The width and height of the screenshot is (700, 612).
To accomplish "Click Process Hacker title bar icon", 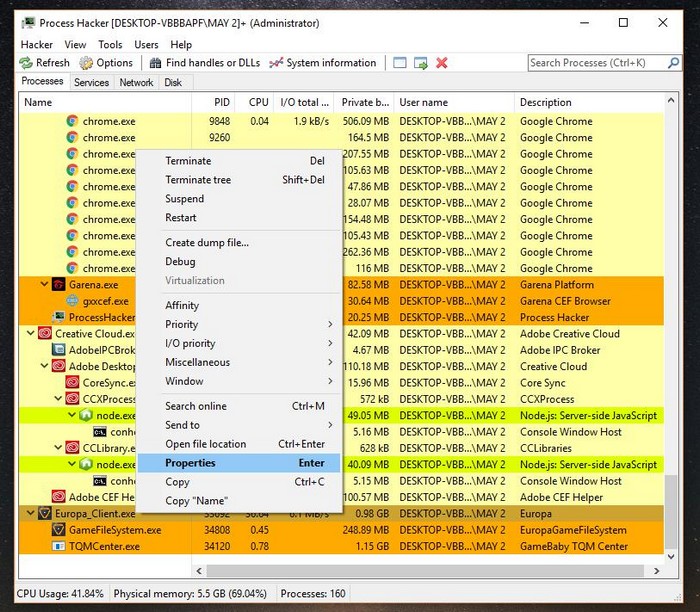I will (x=29, y=23).
